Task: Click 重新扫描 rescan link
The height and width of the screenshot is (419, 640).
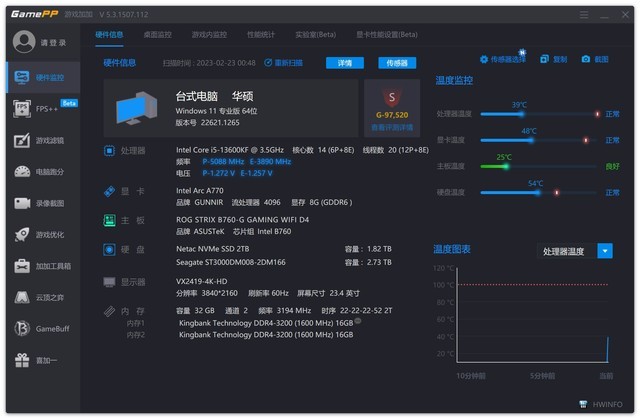Action: point(284,63)
